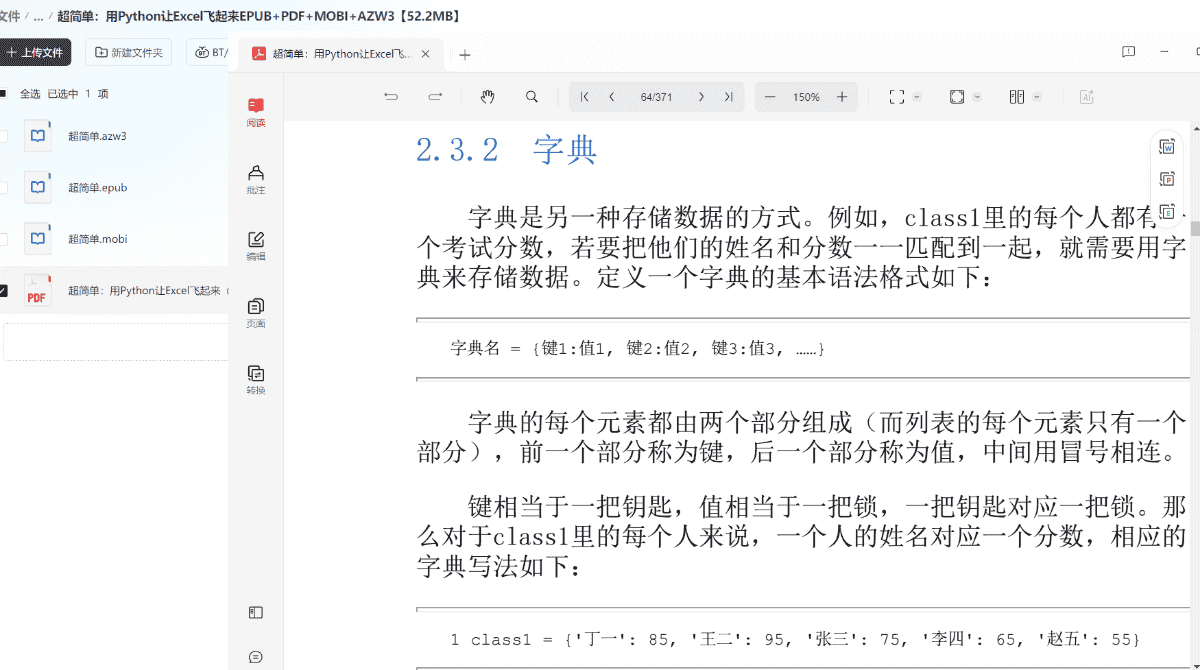Click the page number field 64/371

coord(656,97)
